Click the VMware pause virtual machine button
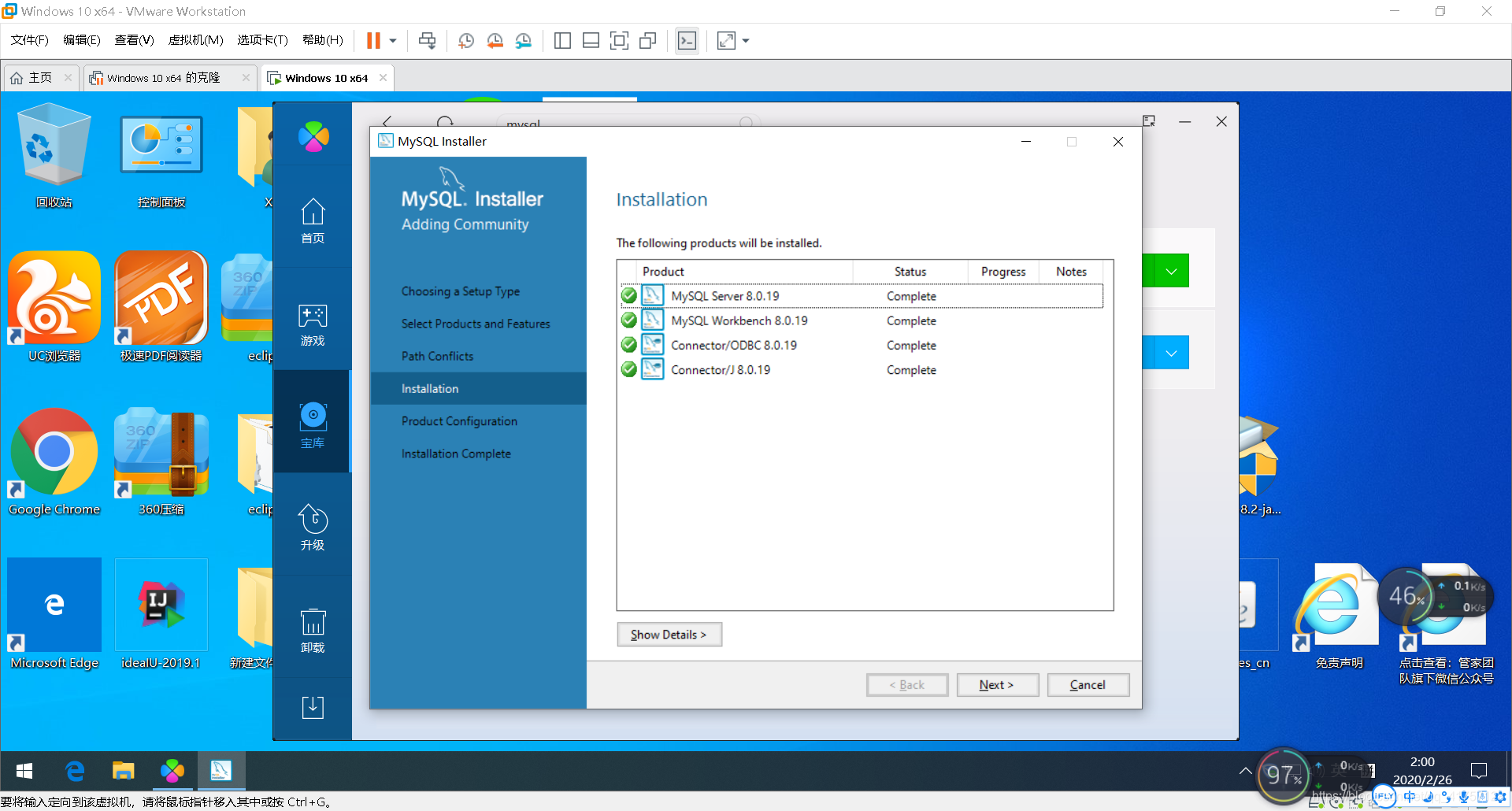The width and height of the screenshot is (1512, 811). [373, 40]
